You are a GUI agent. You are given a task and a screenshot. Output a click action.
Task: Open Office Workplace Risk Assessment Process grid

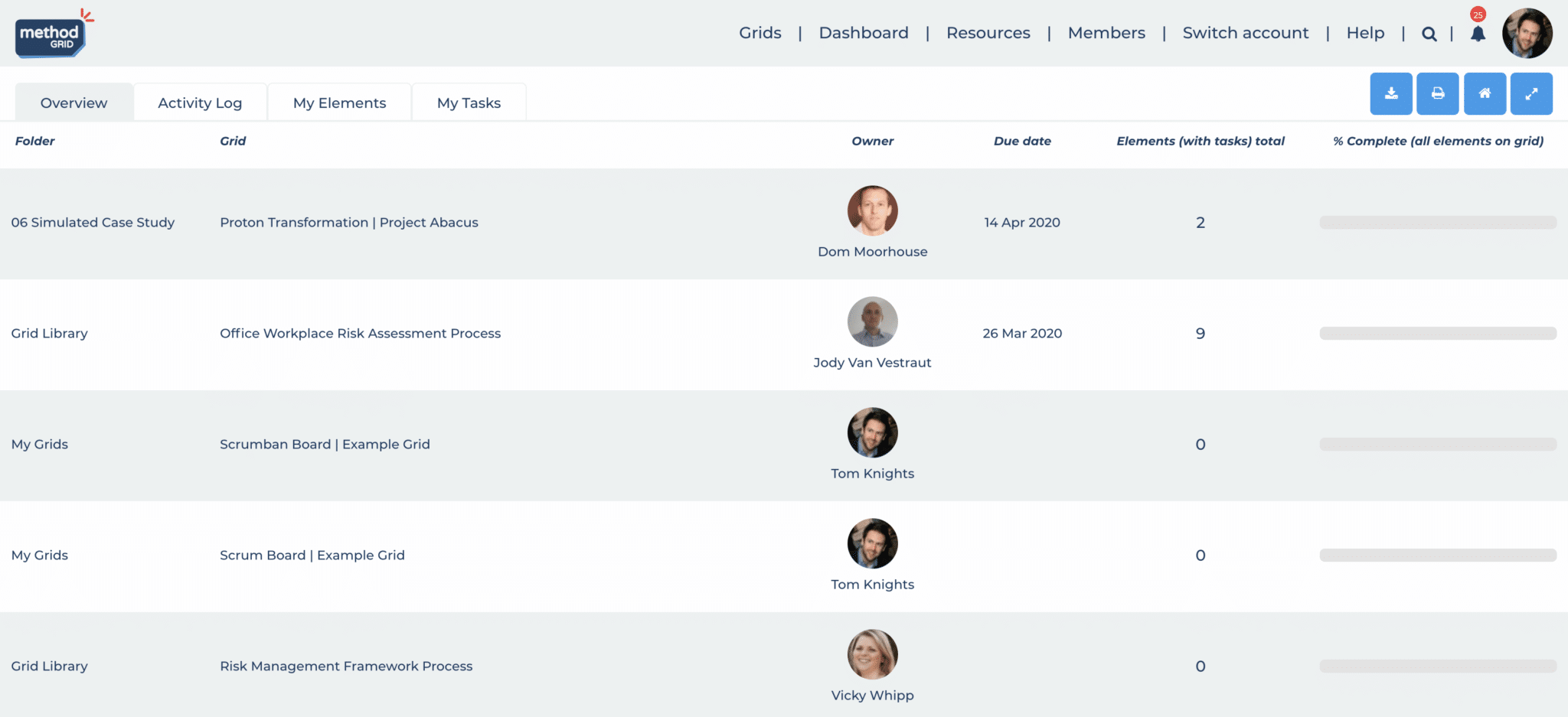click(360, 334)
